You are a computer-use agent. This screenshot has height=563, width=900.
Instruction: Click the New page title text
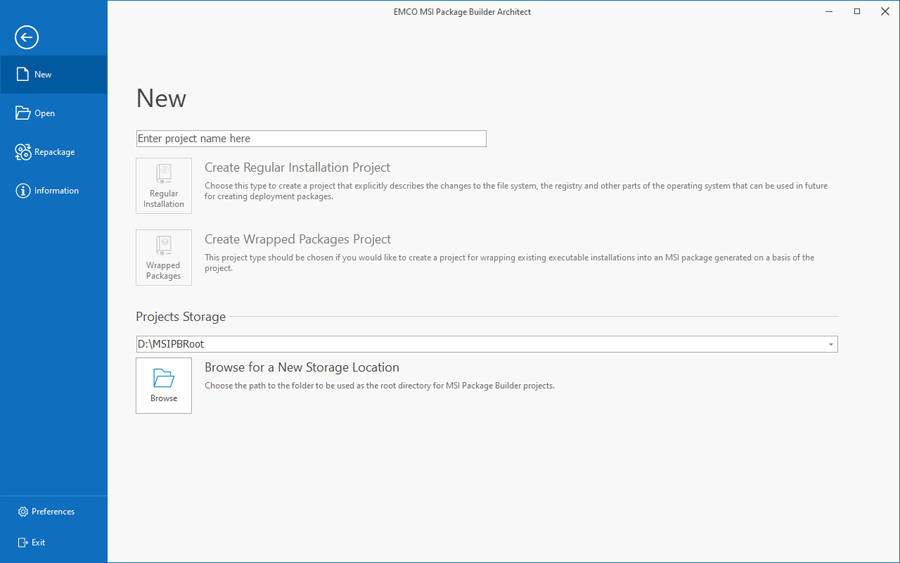(x=161, y=98)
